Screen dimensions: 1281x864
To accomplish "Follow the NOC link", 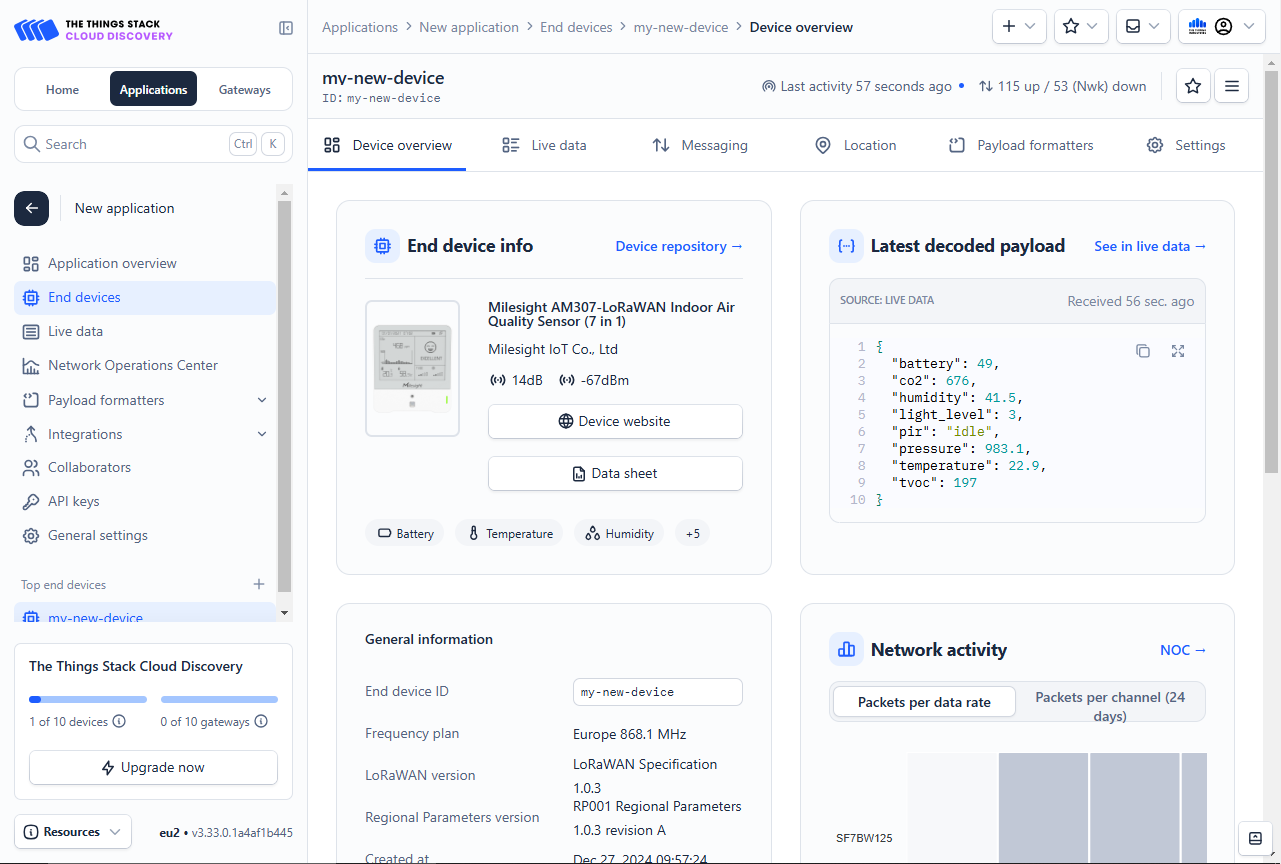I will click(1183, 650).
